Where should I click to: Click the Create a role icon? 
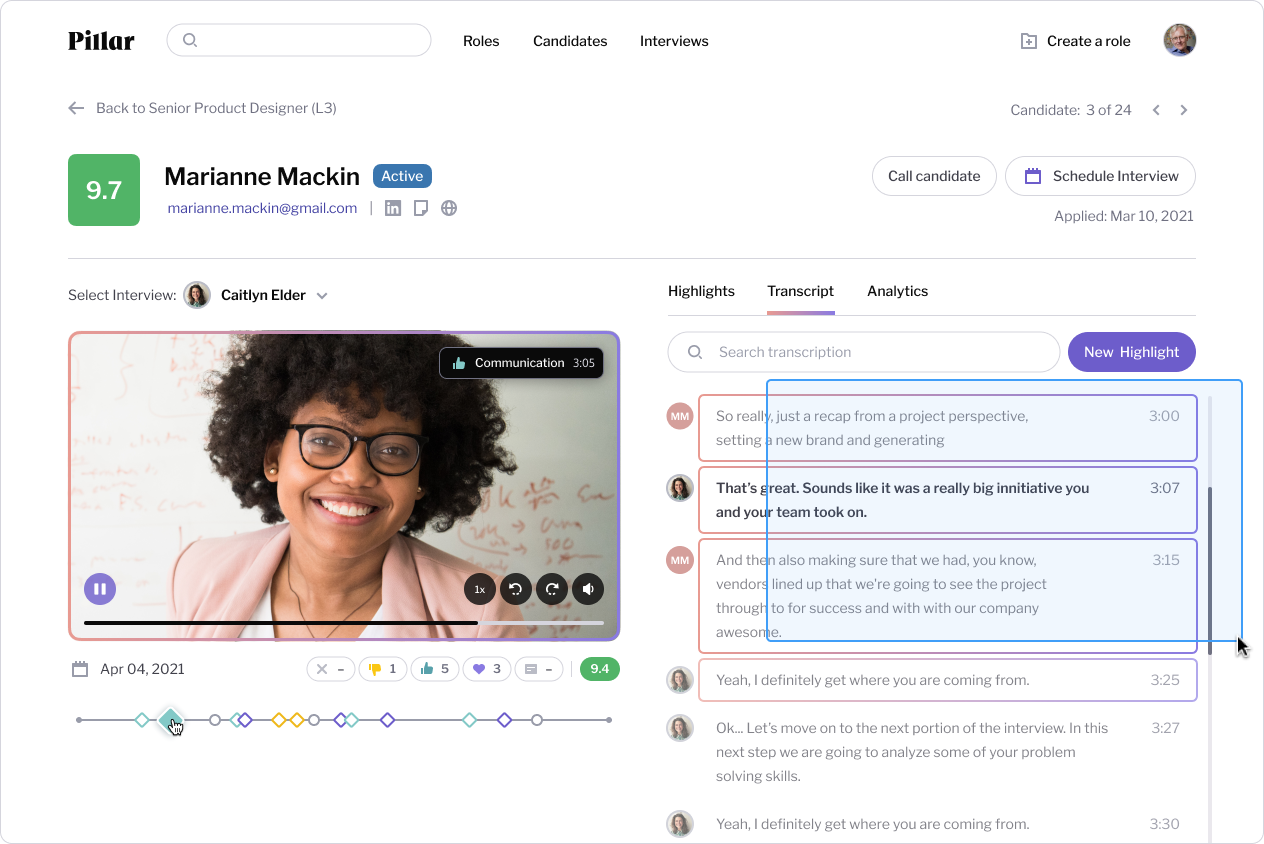coord(1026,40)
